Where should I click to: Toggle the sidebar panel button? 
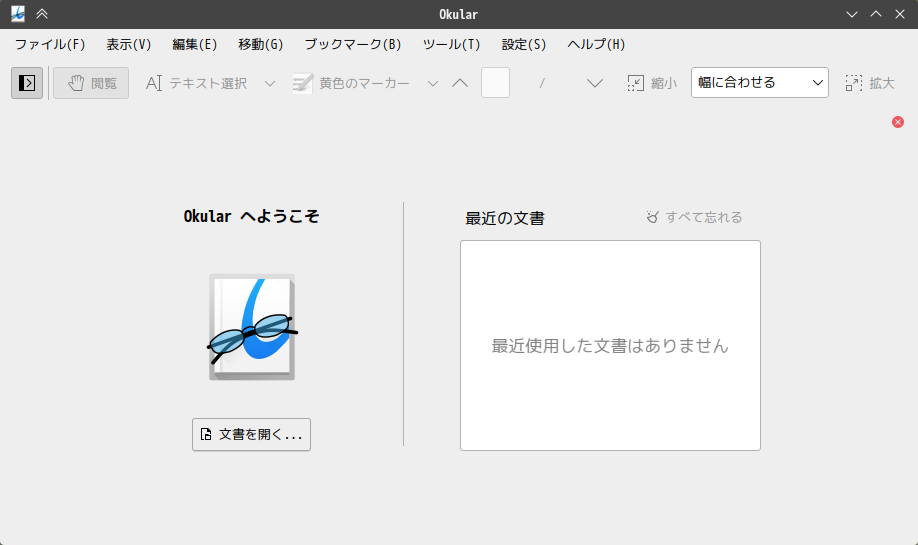tap(27, 83)
